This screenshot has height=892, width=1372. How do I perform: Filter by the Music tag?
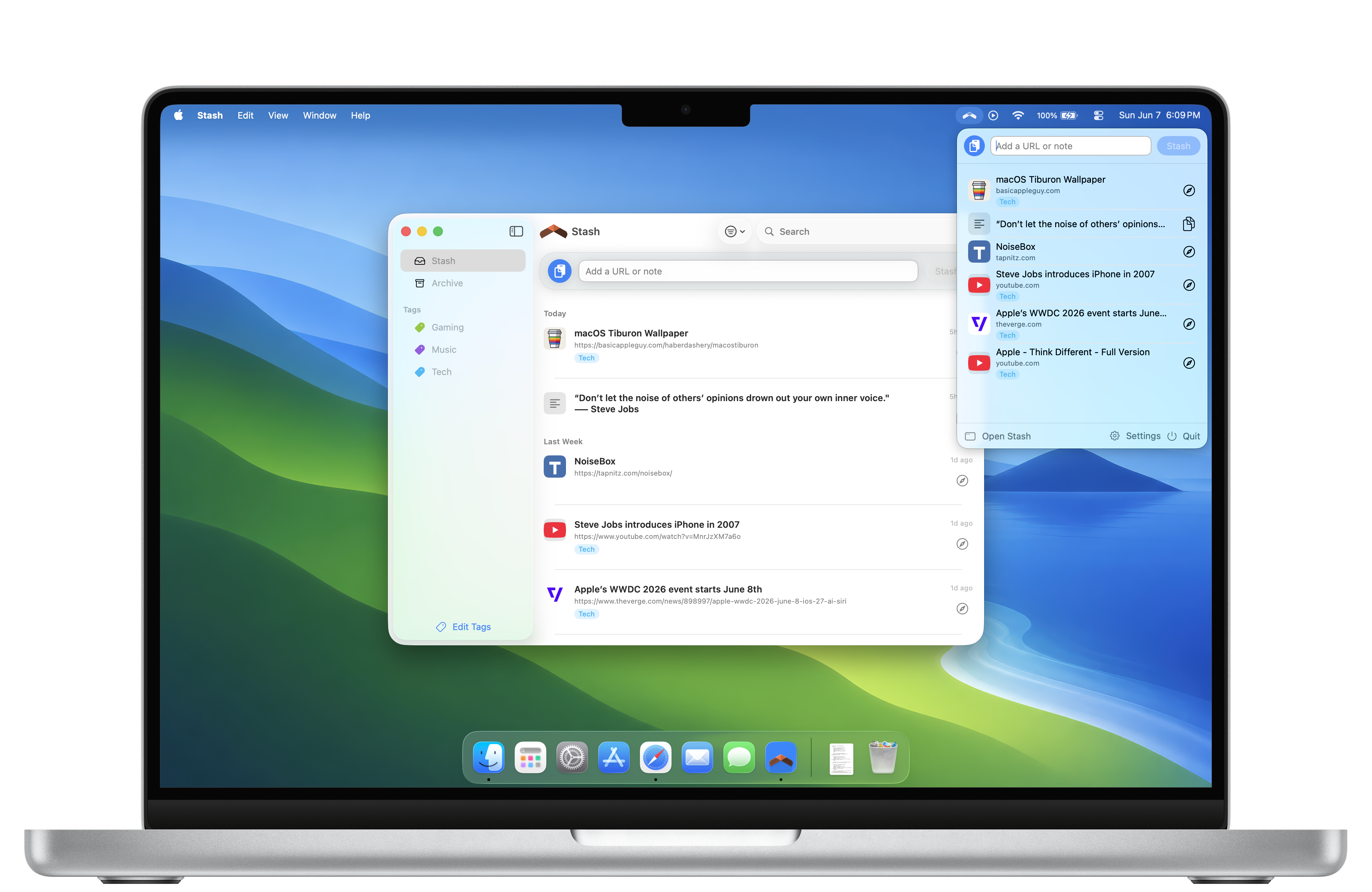[x=463, y=349]
